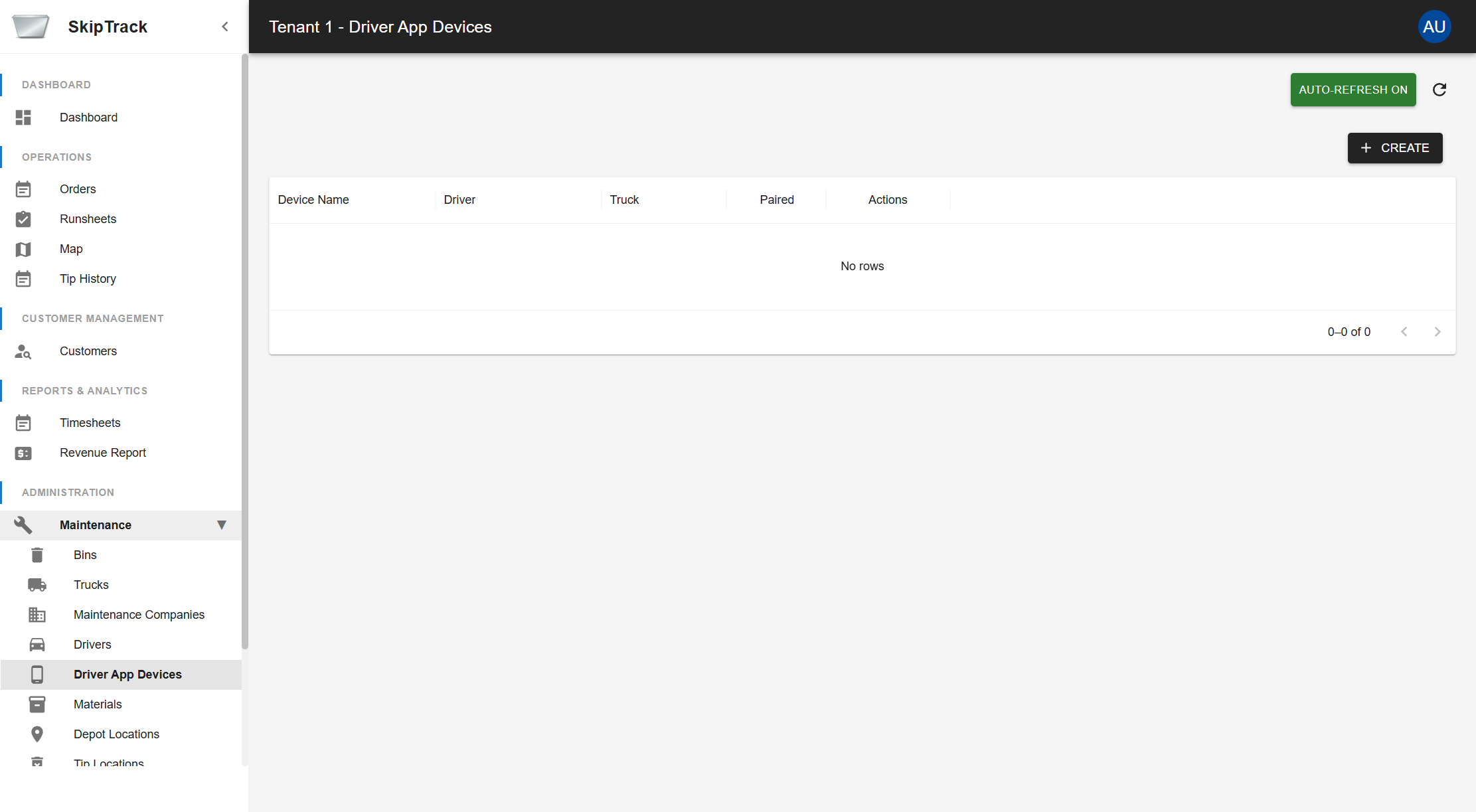Advance to next page with right arrow
The height and width of the screenshot is (812, 1476).
coord(1437,331)
